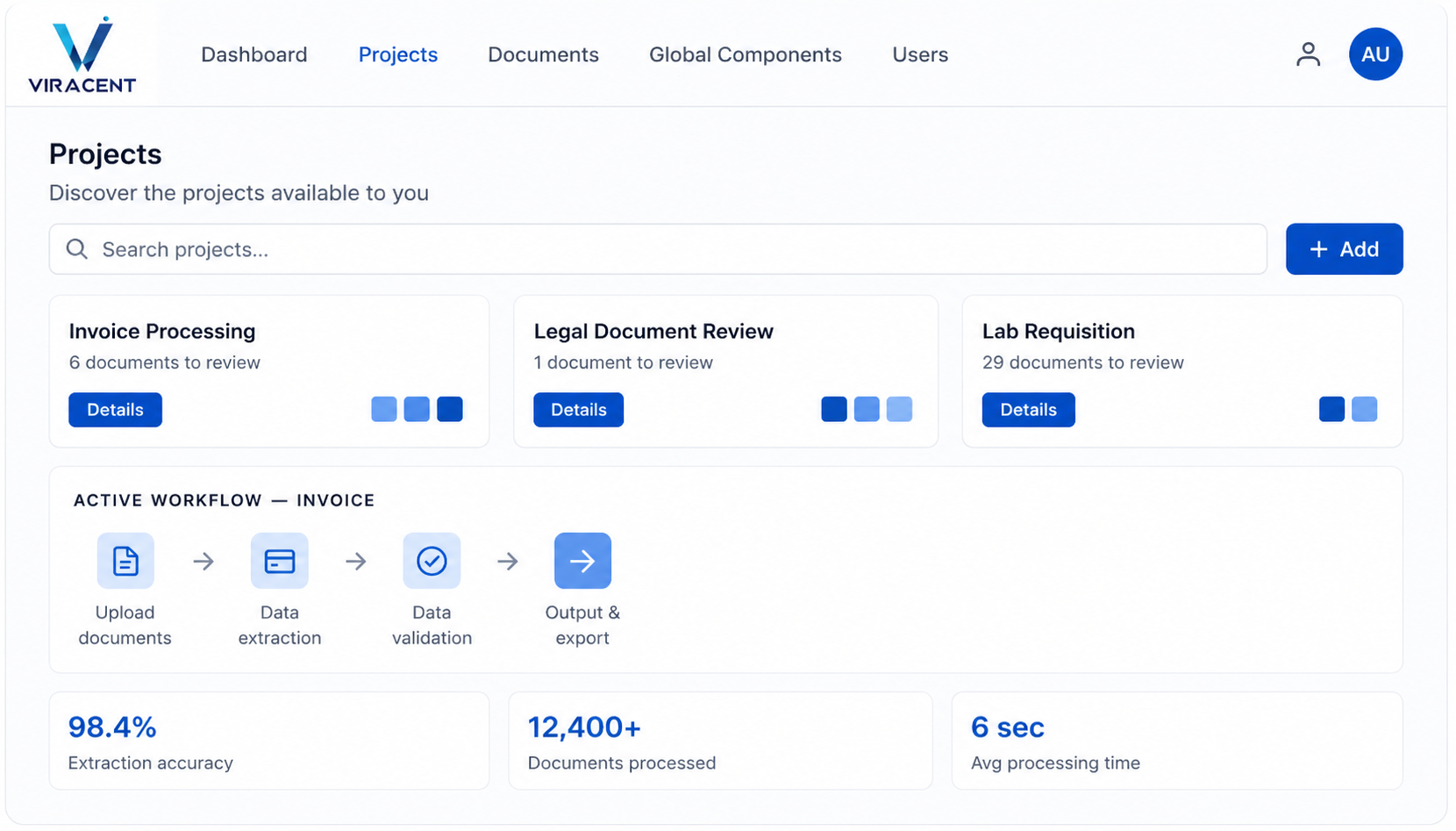Screen dimensions: 1456x831
Task: Open Global Components in the navigation
Action: pyautogui.click(x=746, y=54)
